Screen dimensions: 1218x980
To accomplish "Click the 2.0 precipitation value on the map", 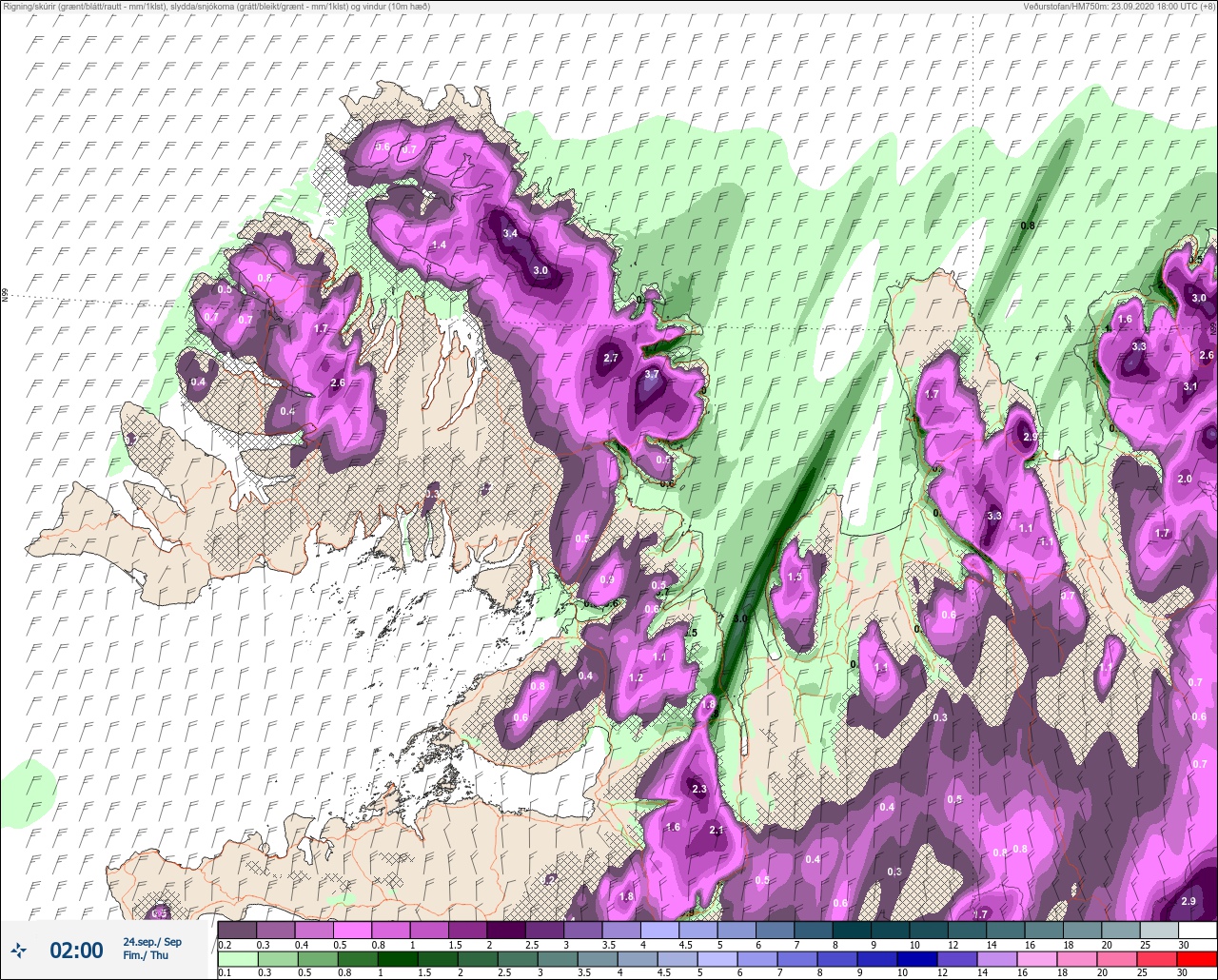I will pyautogui.click(x=1185, y=479).
